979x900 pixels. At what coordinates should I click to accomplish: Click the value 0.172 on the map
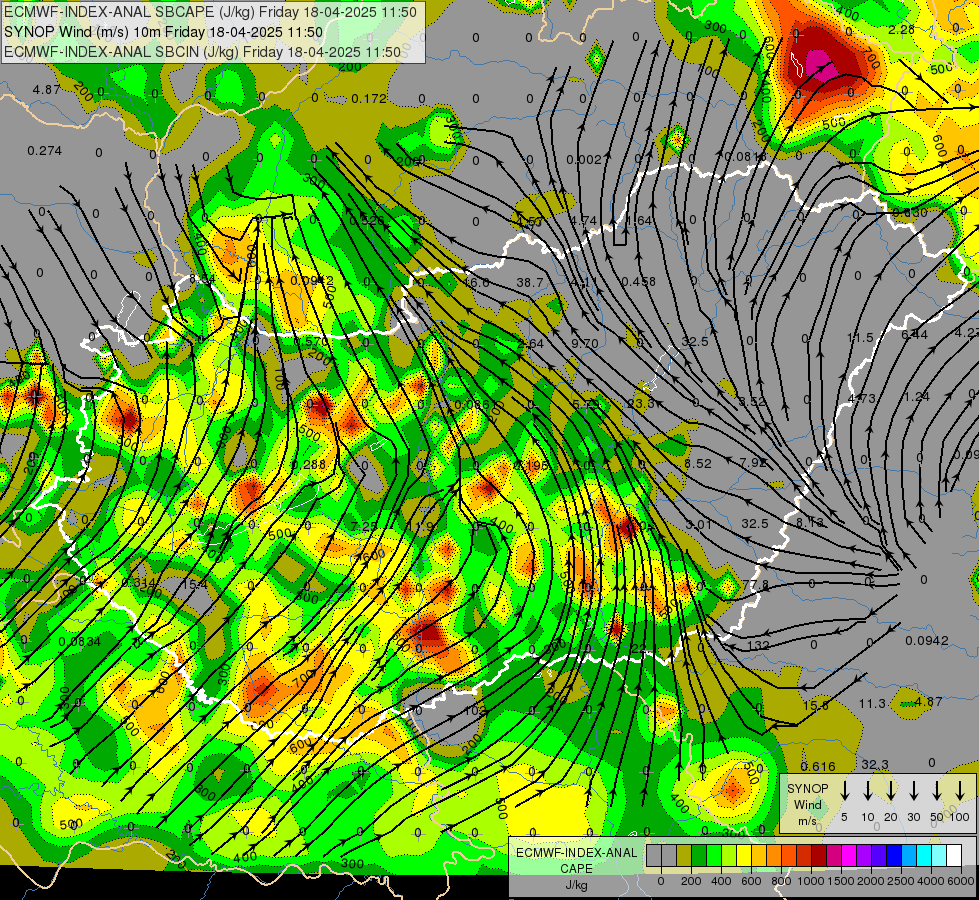368,99
